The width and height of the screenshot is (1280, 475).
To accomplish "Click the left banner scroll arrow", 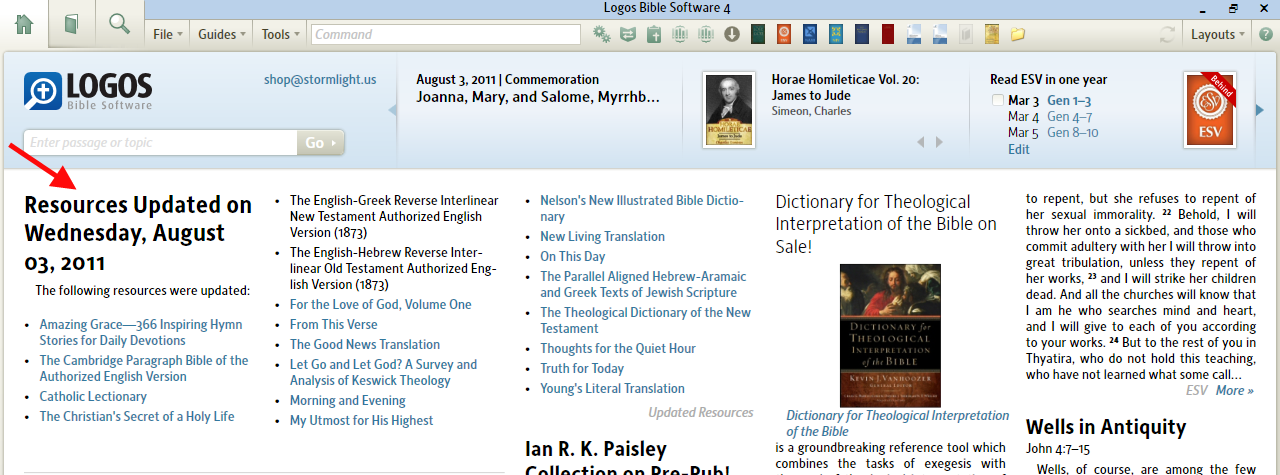I will click(393, 110).
